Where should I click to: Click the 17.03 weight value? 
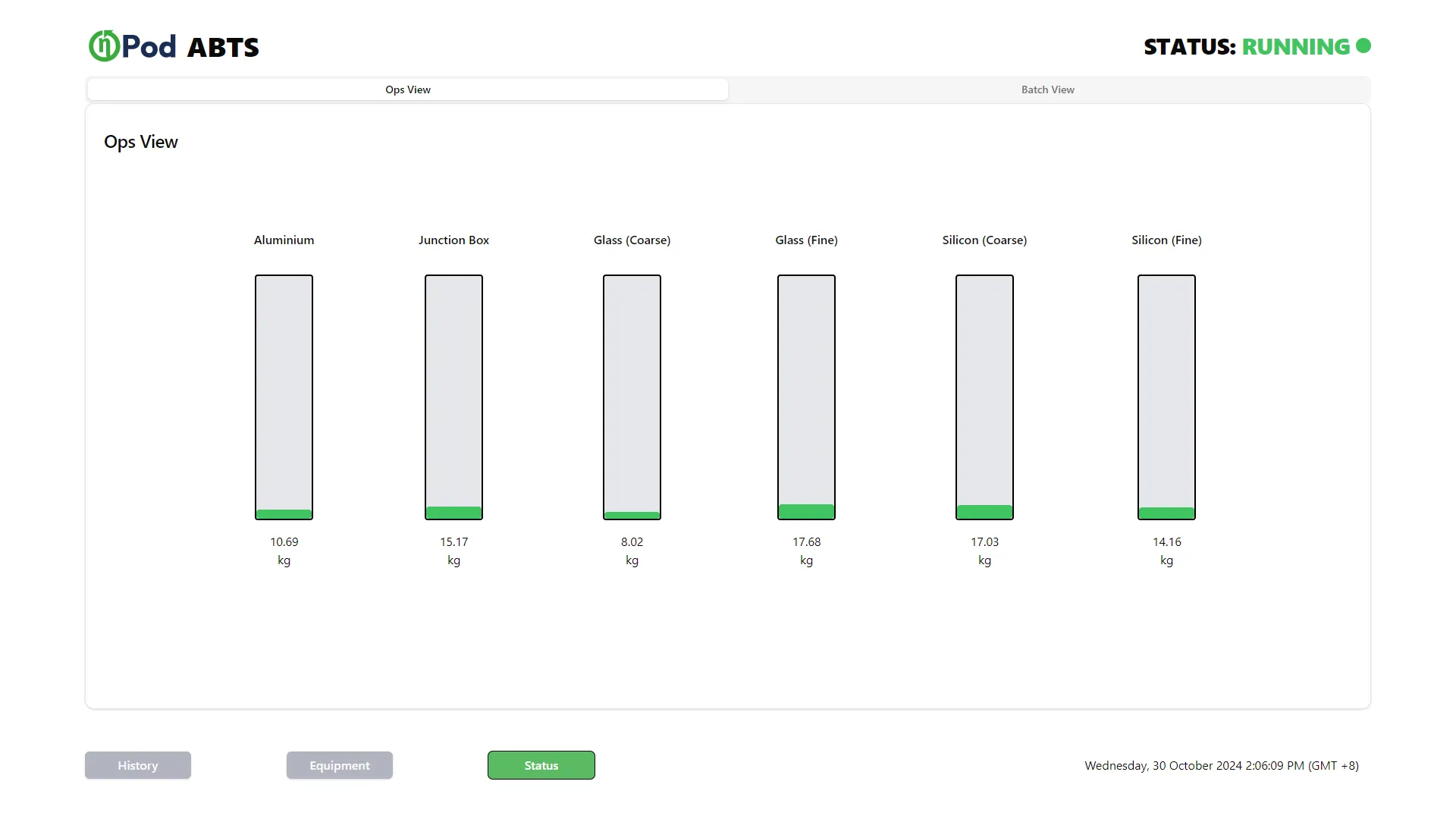coord(985,541)
